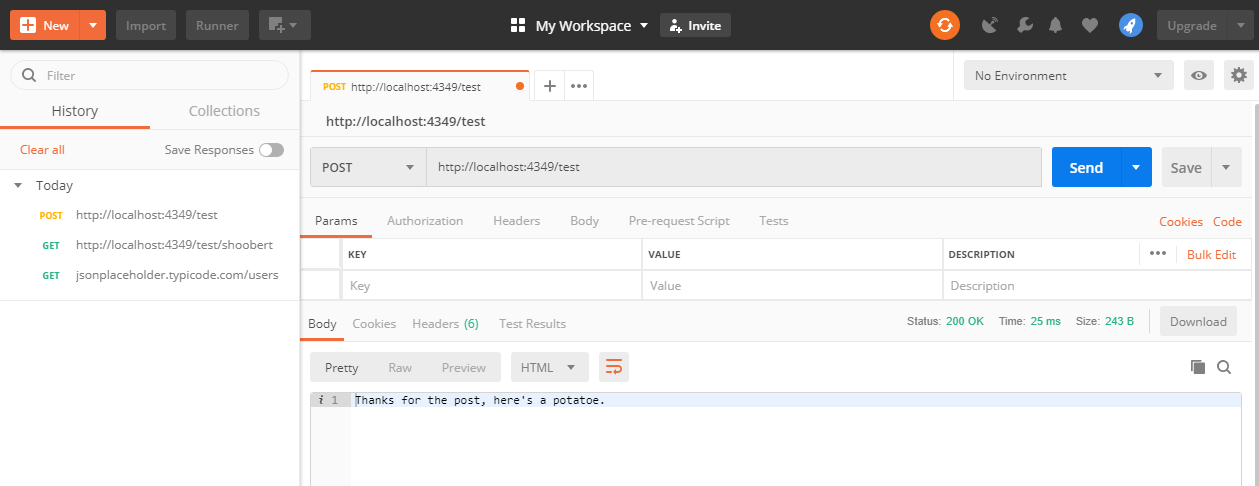This screenshot has height=486, width=1259.
Task: Search within the response body
Action: tap(1223, 367)
